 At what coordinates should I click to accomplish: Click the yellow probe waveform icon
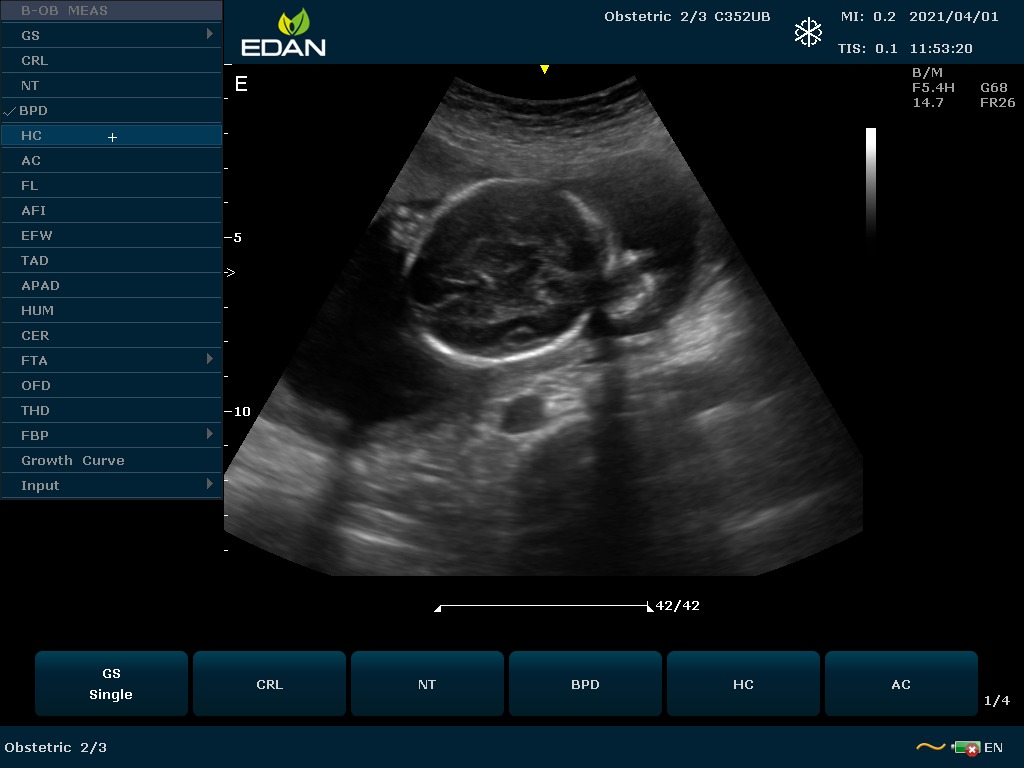pos(930,747)
